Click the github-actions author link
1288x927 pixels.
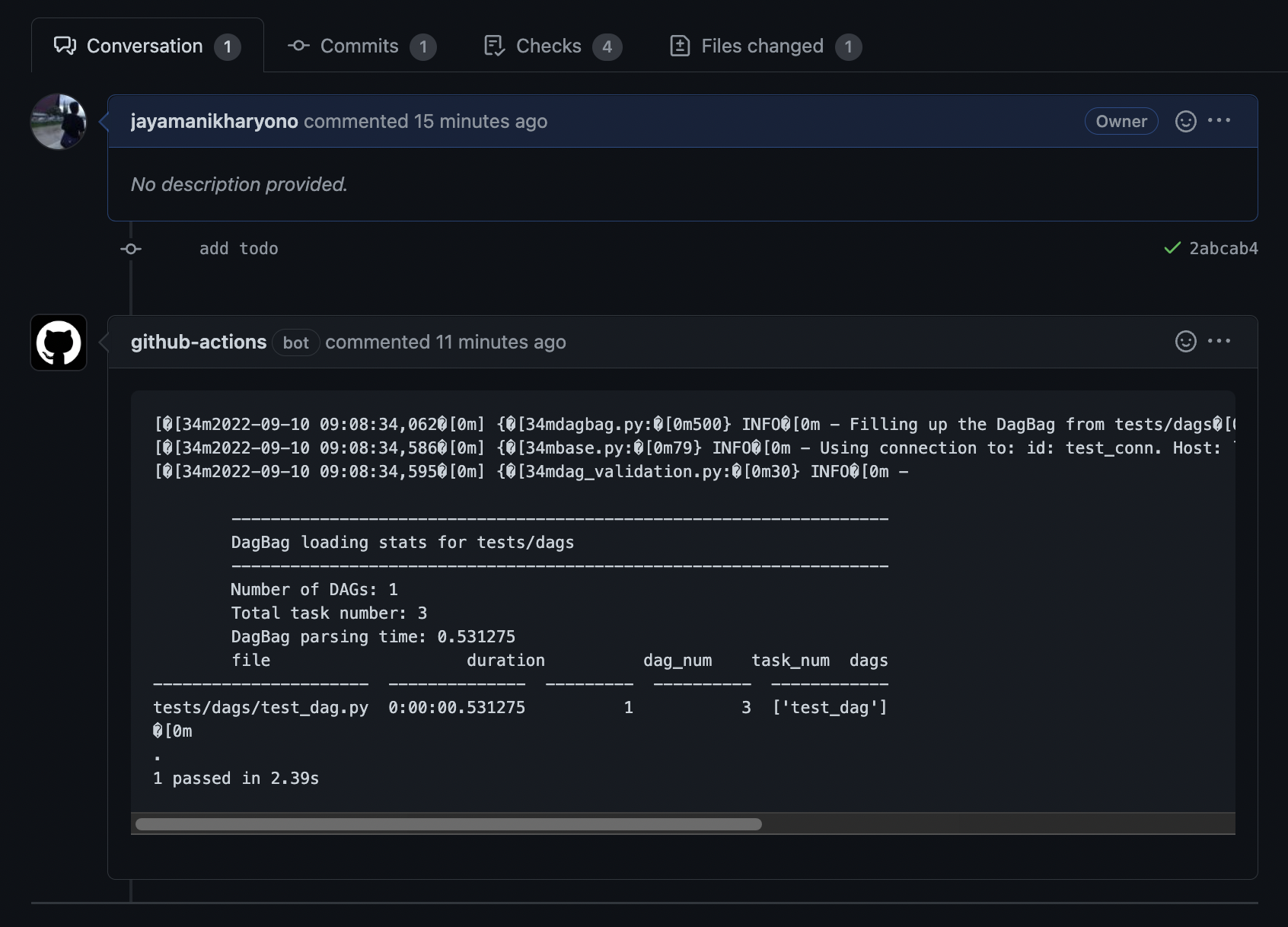[199, 342]
